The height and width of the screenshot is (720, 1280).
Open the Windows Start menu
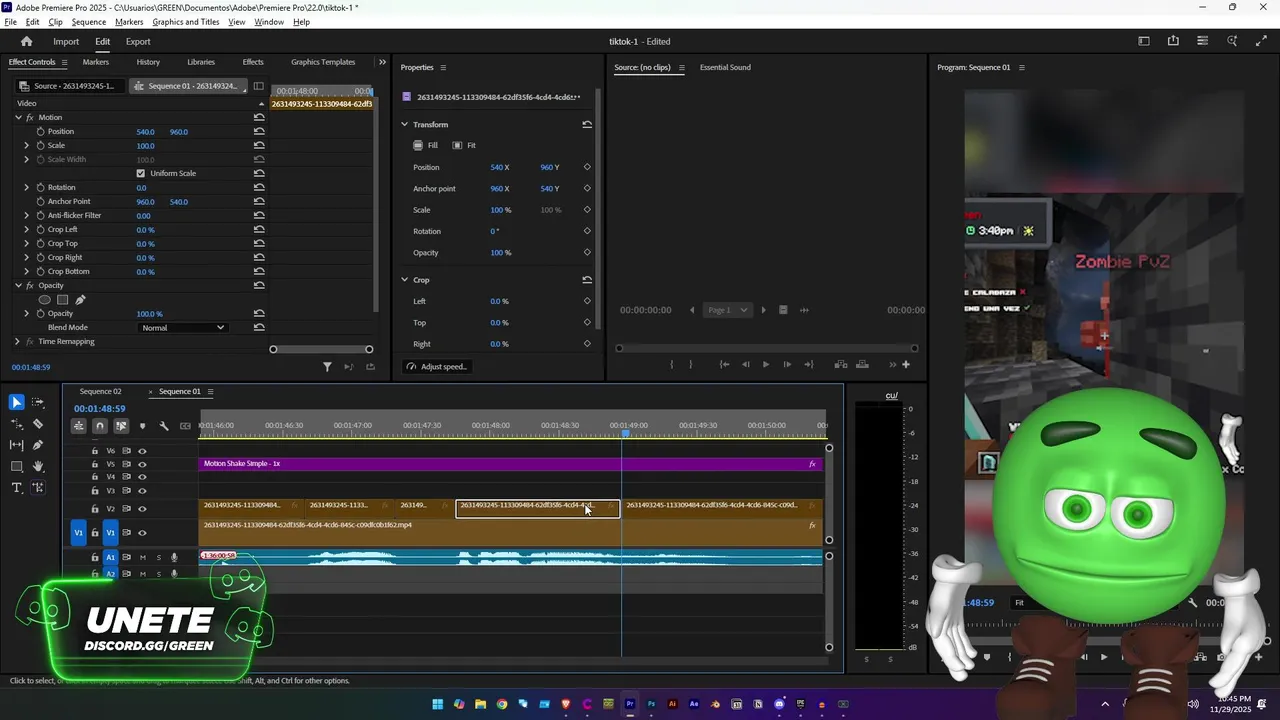[x=437, y=704]
